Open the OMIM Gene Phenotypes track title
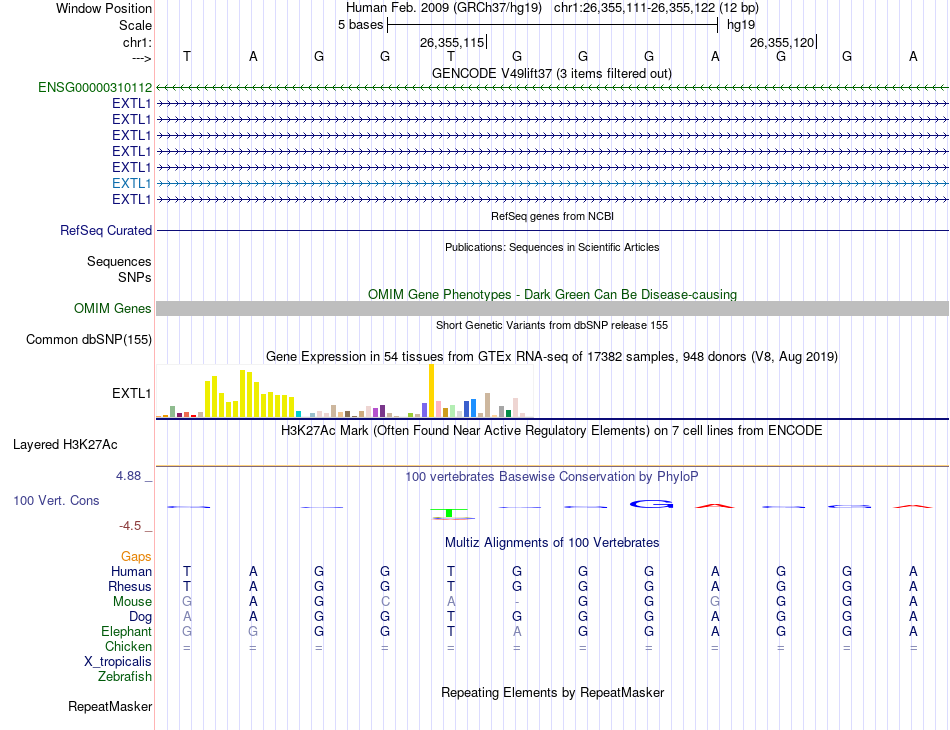Screen dimensions: 950x730 pos(552,294)
